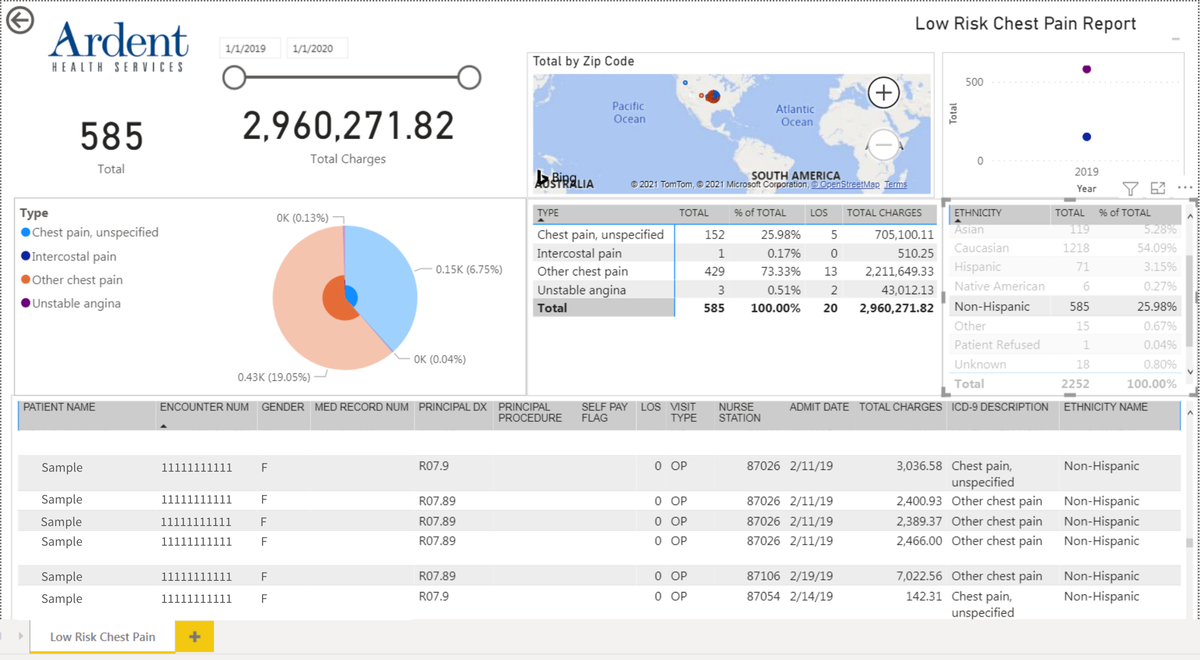
Task: Click the 3,036.58 total charges cell
Action: 917,466
